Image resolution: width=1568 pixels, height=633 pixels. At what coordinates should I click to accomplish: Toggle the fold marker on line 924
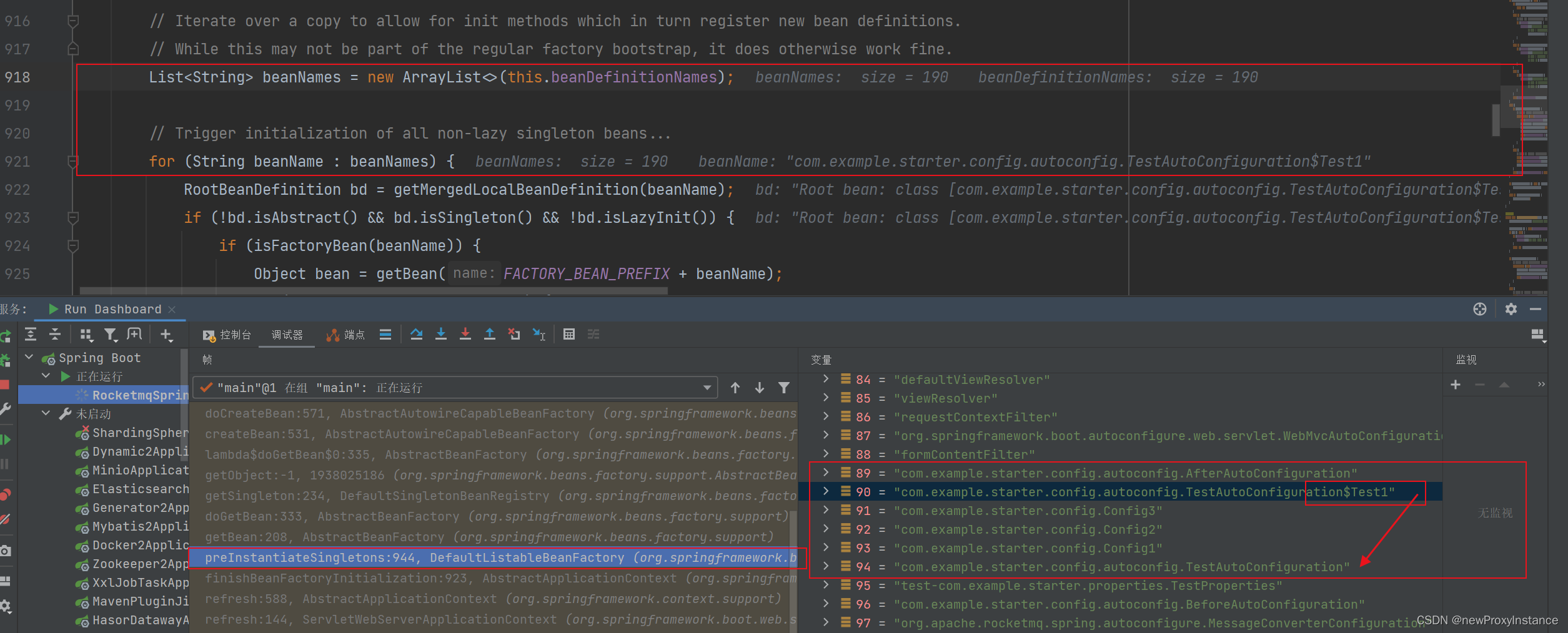73,246
